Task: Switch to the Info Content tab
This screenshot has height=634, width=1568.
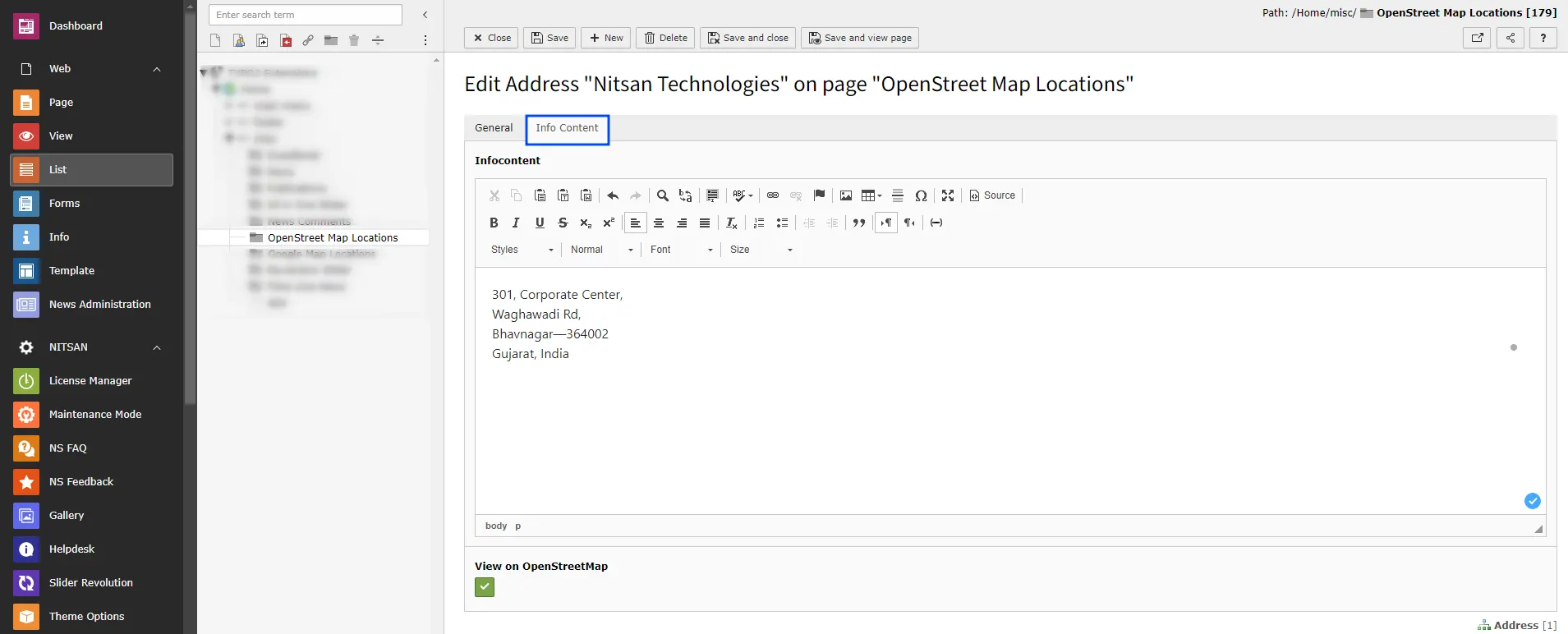Action: coord(568,128)
